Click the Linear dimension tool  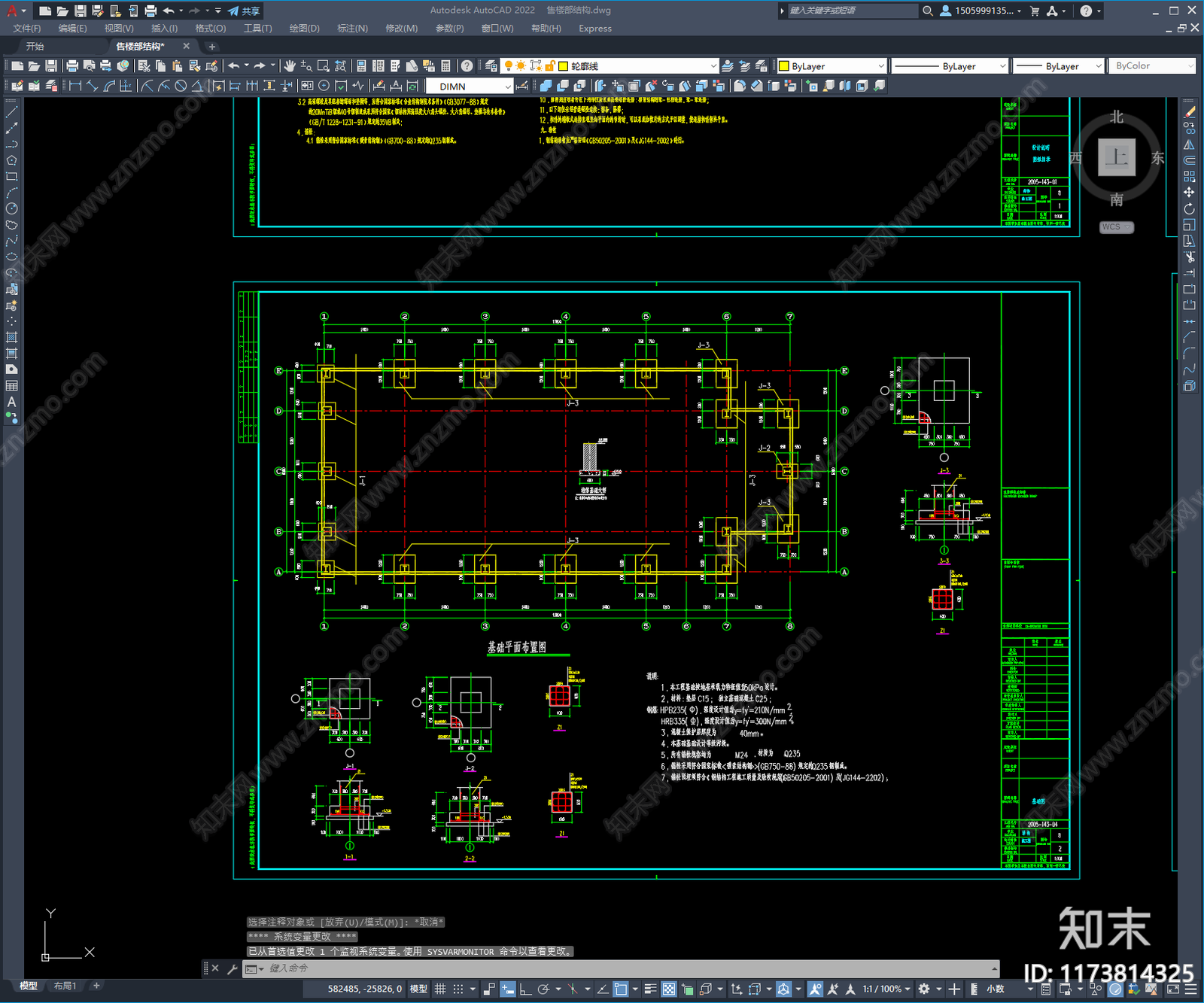(75, 86)
